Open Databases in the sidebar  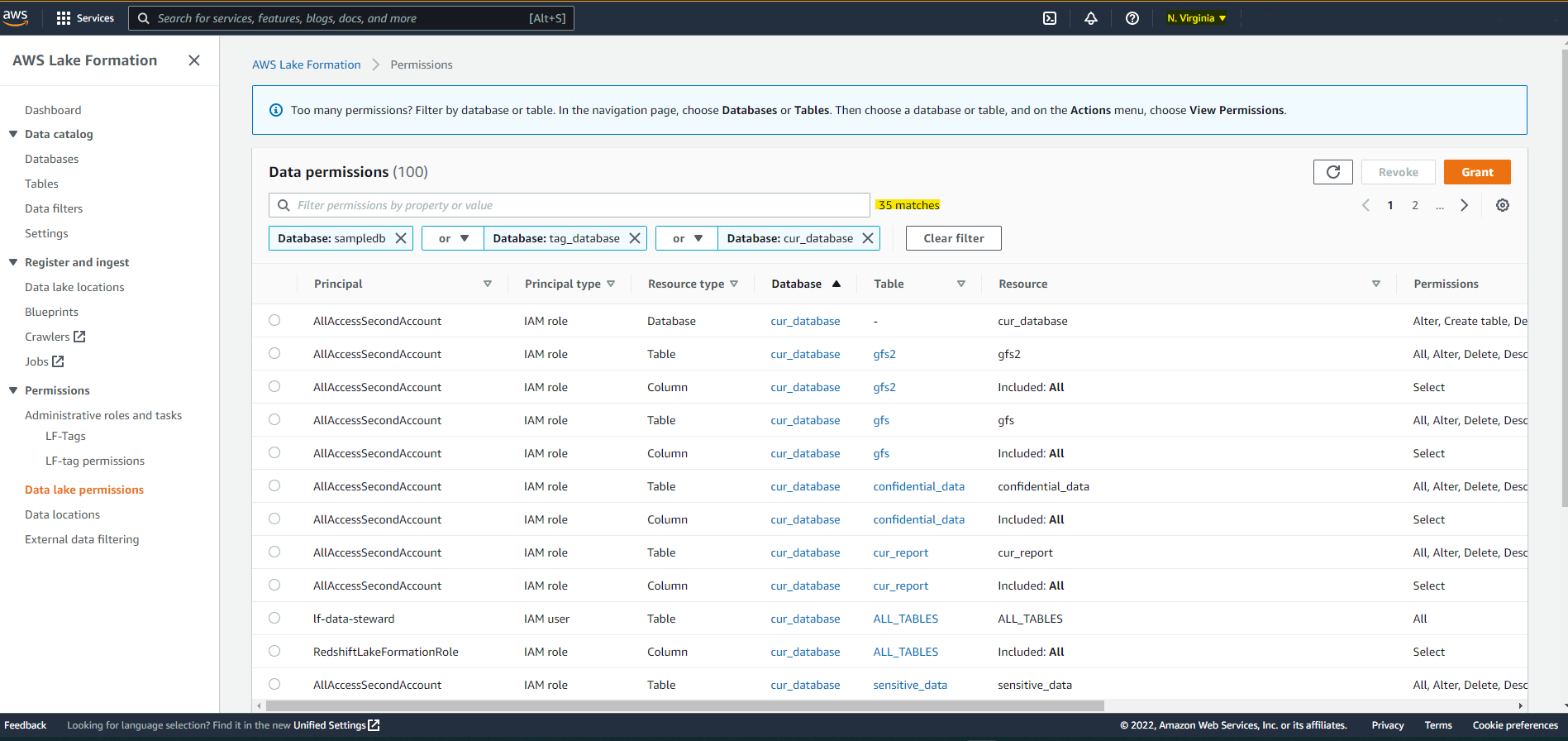52,159
